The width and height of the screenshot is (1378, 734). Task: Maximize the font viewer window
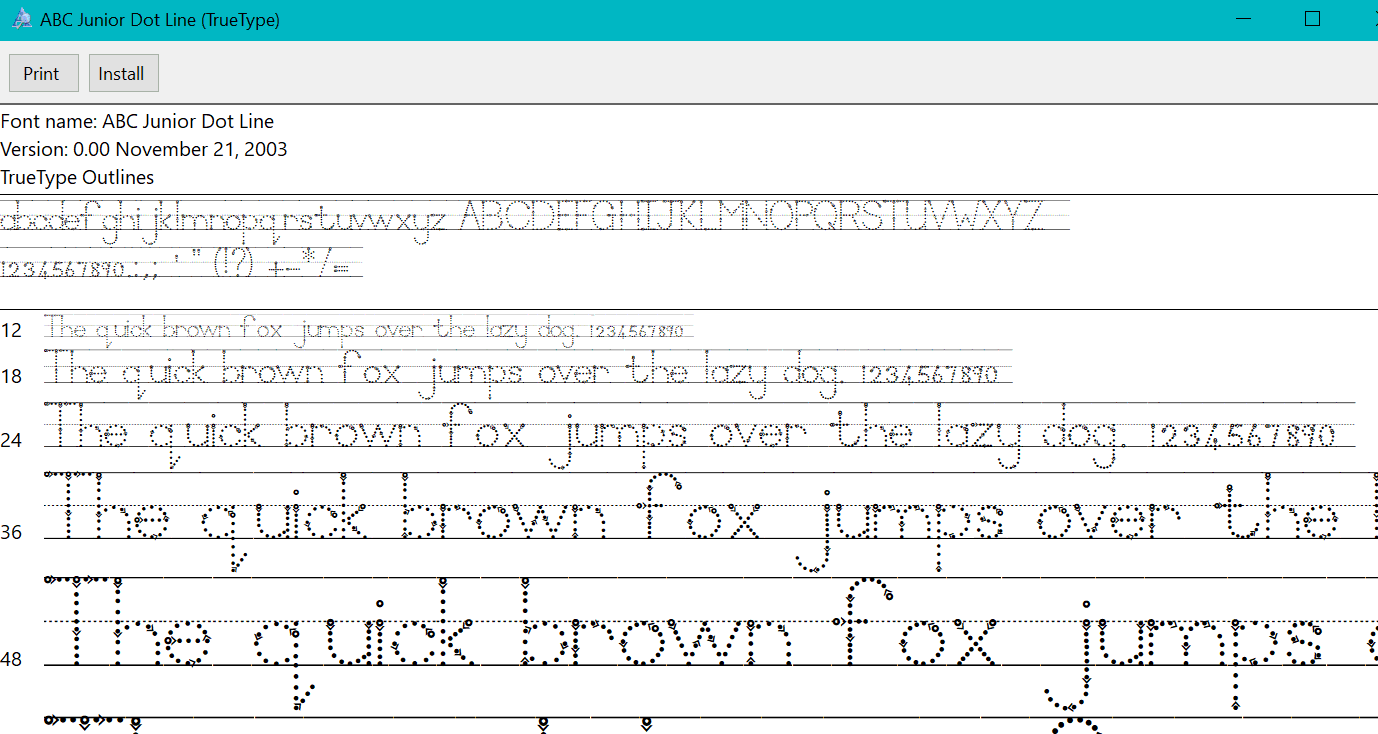[1312, 19]
